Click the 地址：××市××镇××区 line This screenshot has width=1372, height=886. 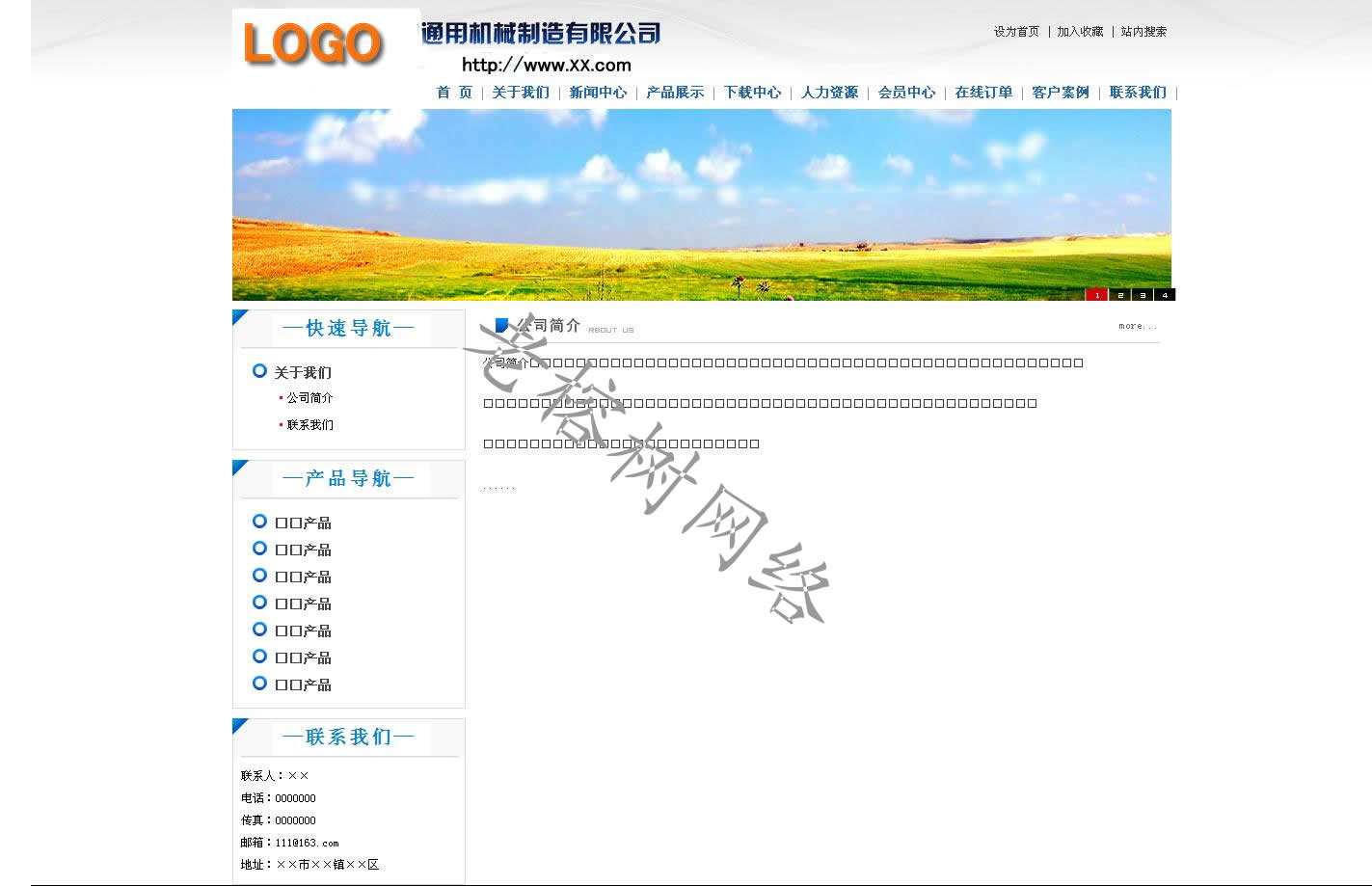pos(309,865)
